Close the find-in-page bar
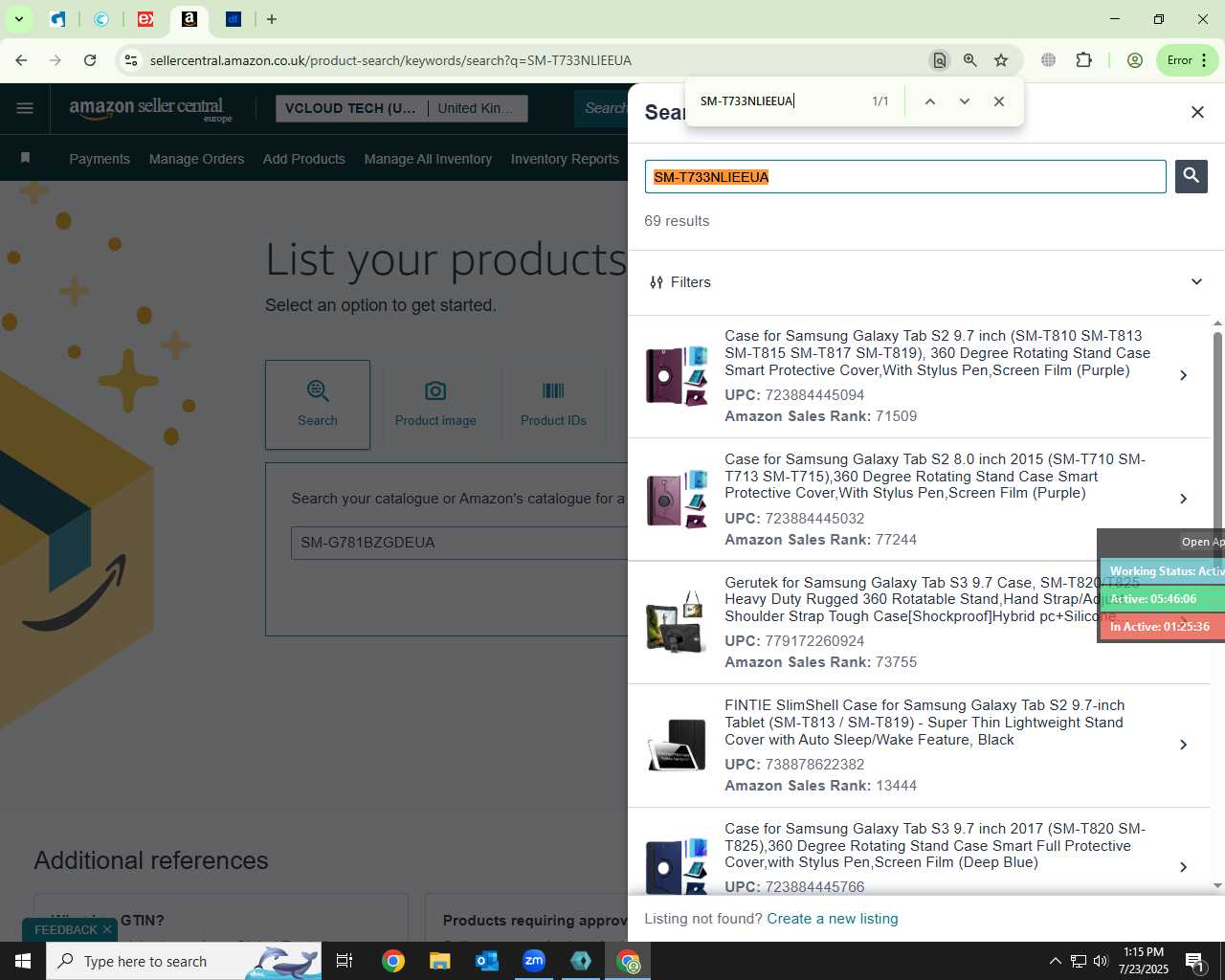The image size is (1225, 980). (x=999, y=101)
